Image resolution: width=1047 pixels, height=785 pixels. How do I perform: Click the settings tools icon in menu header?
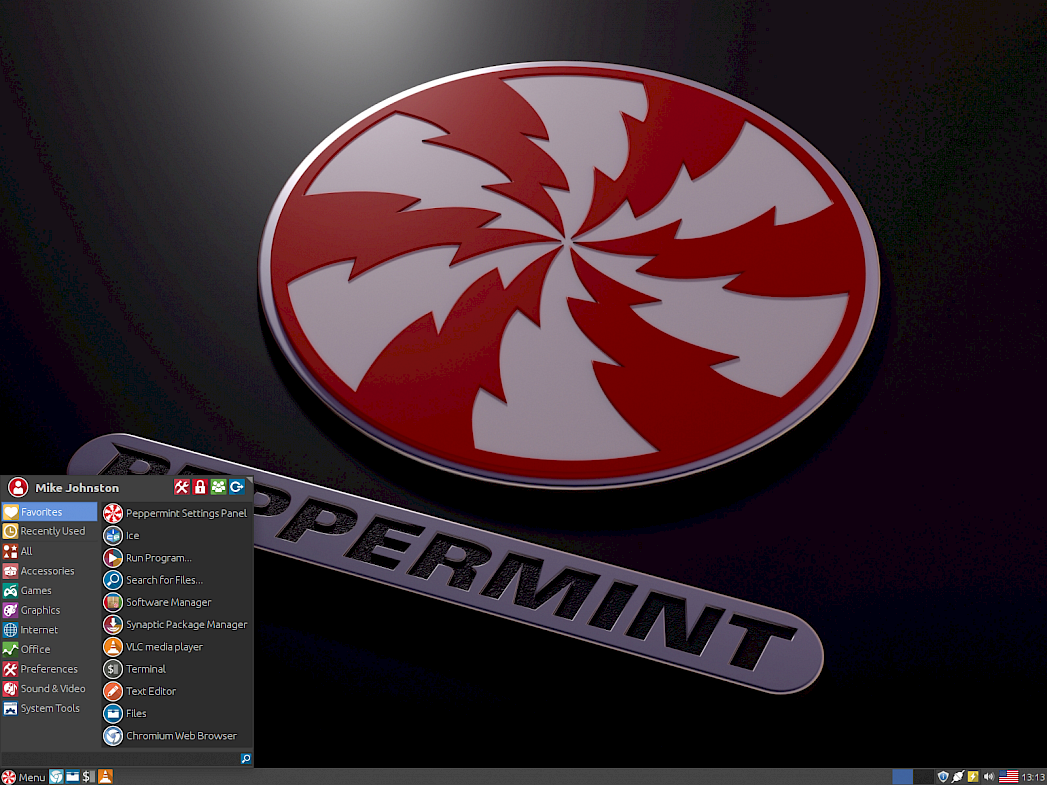click(182, 487)
